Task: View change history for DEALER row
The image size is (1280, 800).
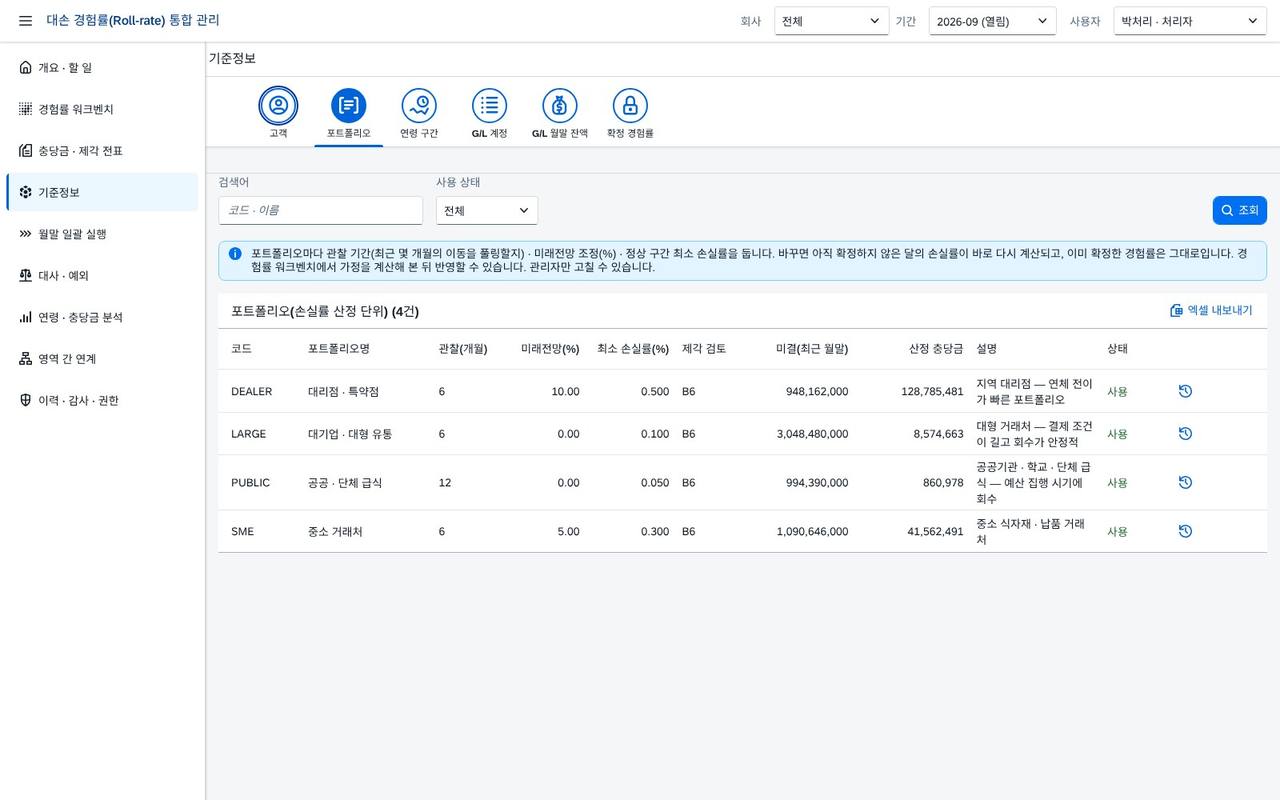Action: tap(1185, 391)
